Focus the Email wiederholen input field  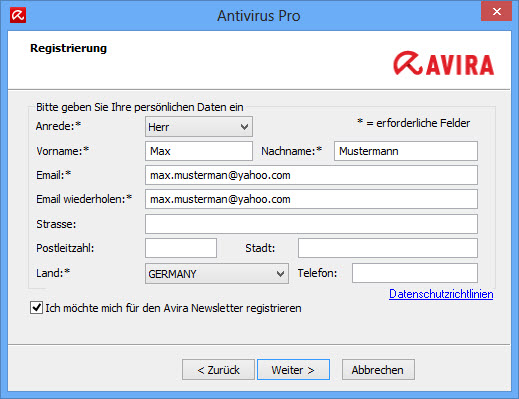coord(311,199)
